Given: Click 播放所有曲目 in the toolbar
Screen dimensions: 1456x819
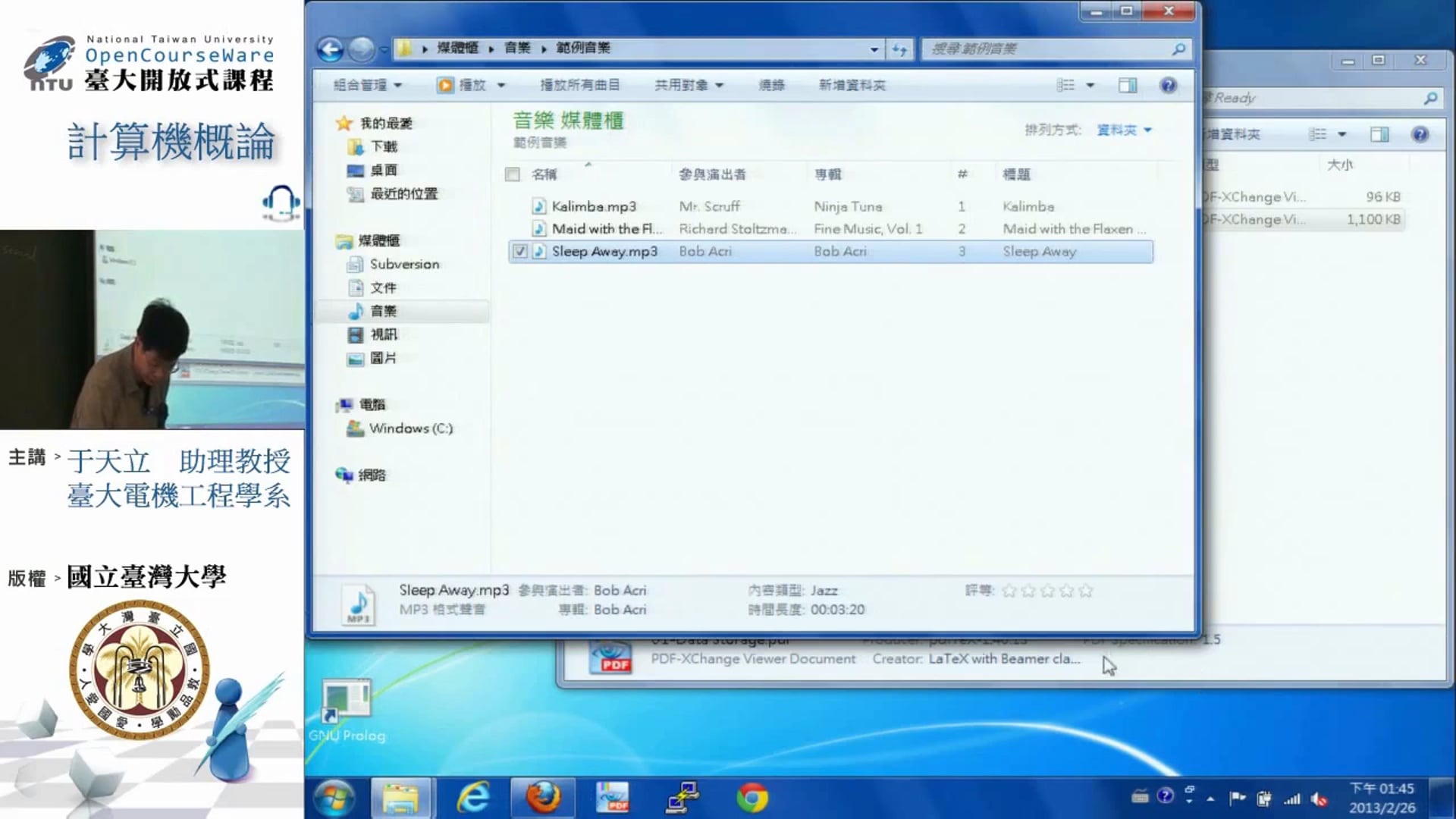Looking at the screenshot, I should 579,85.
